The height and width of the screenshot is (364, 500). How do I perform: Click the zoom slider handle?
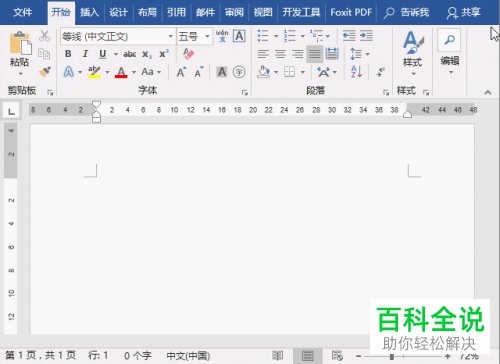click(x=392, y=357)
